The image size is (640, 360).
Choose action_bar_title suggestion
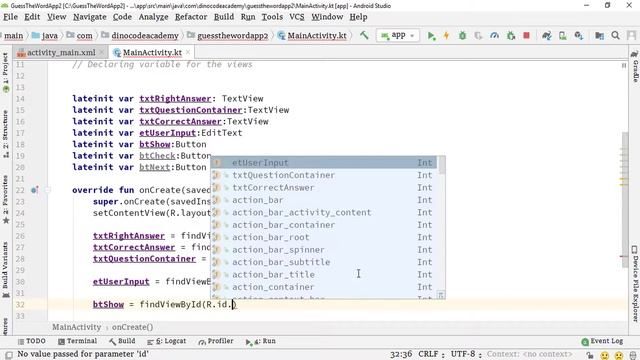(324, 274)
